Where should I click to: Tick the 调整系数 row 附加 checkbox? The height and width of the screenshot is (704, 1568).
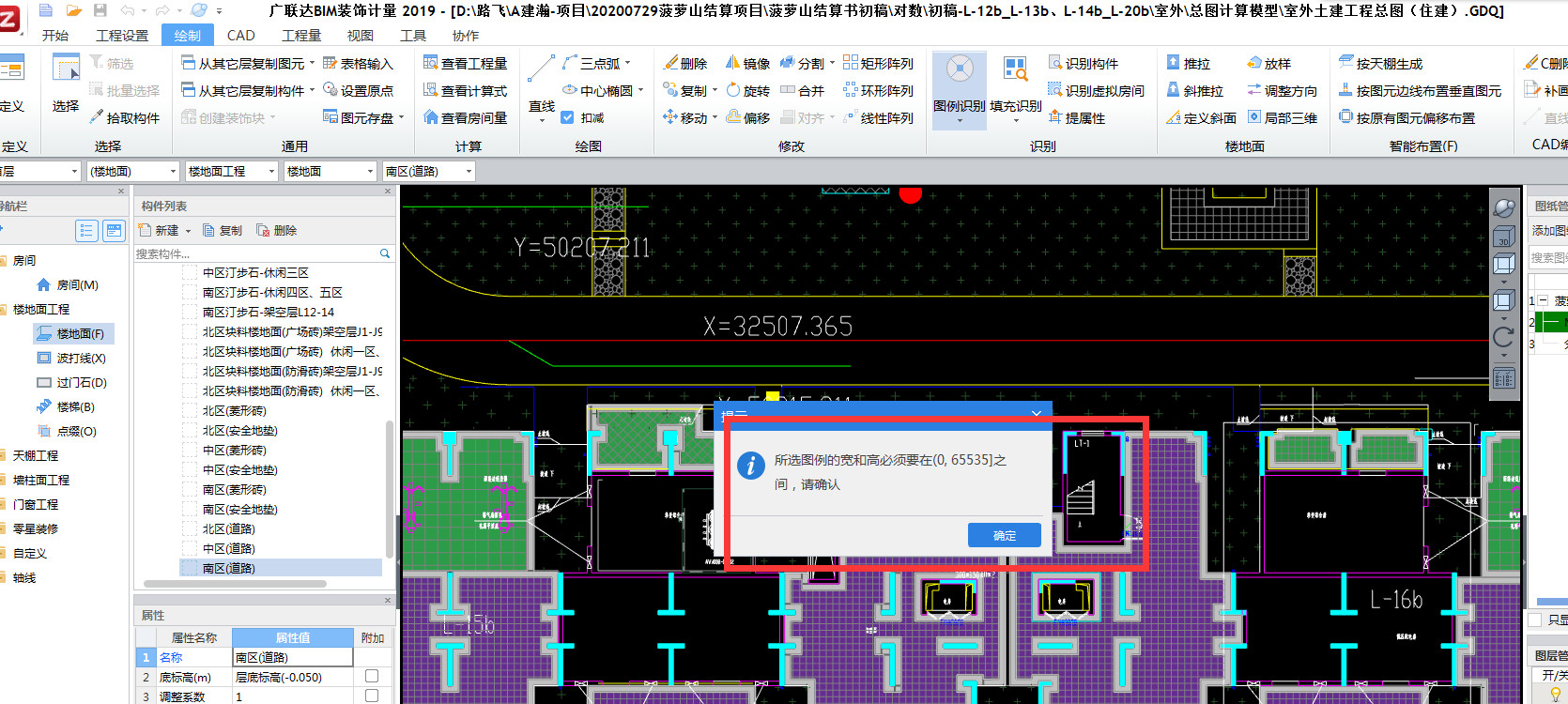click(x=372, y=696)
